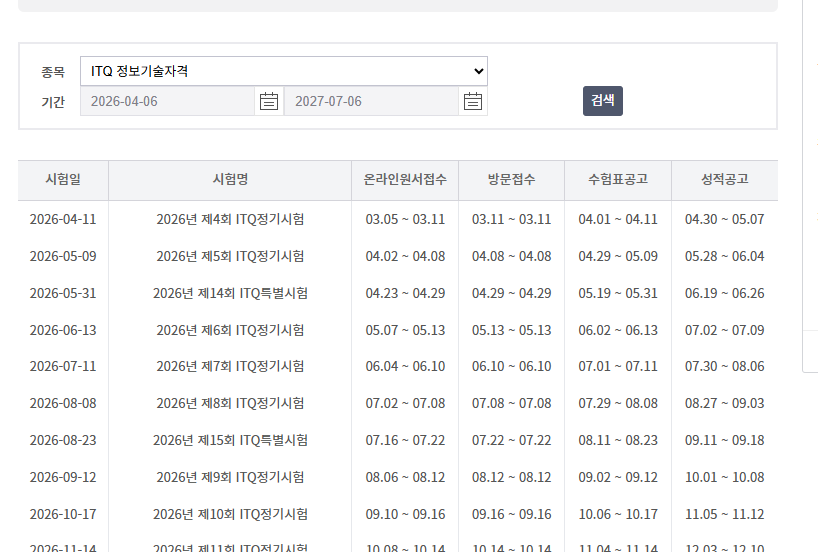
Task: Select exam date 2026-04-11
Action: (x=63, y=219)
